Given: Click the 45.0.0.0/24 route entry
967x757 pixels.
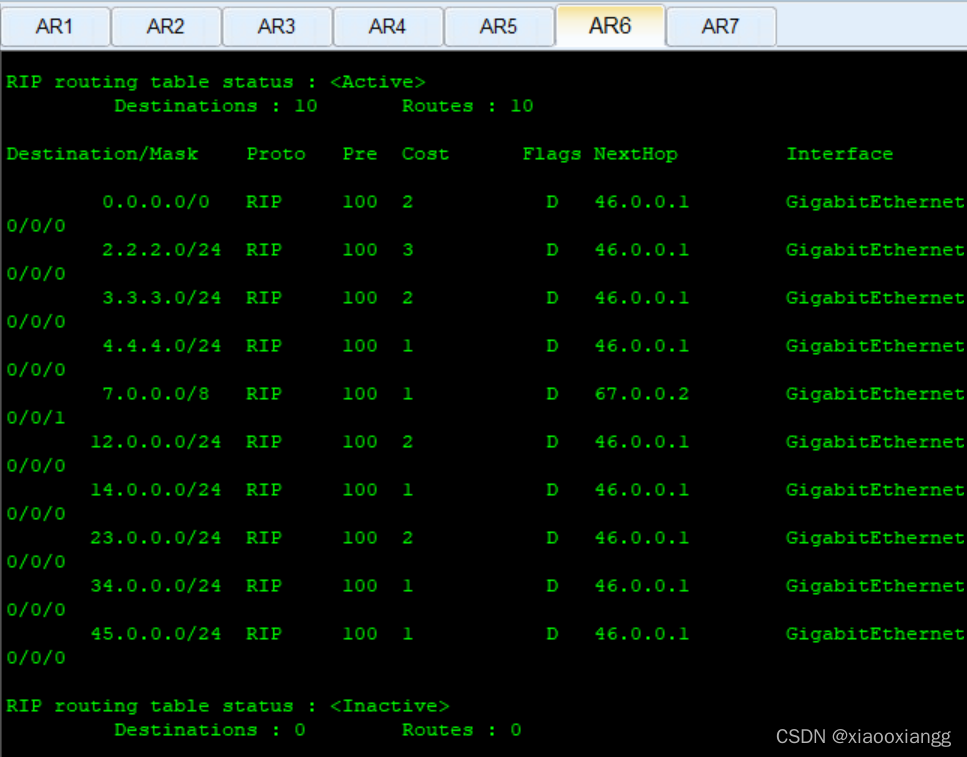Looking at the screenshot, I should (156, 634).
